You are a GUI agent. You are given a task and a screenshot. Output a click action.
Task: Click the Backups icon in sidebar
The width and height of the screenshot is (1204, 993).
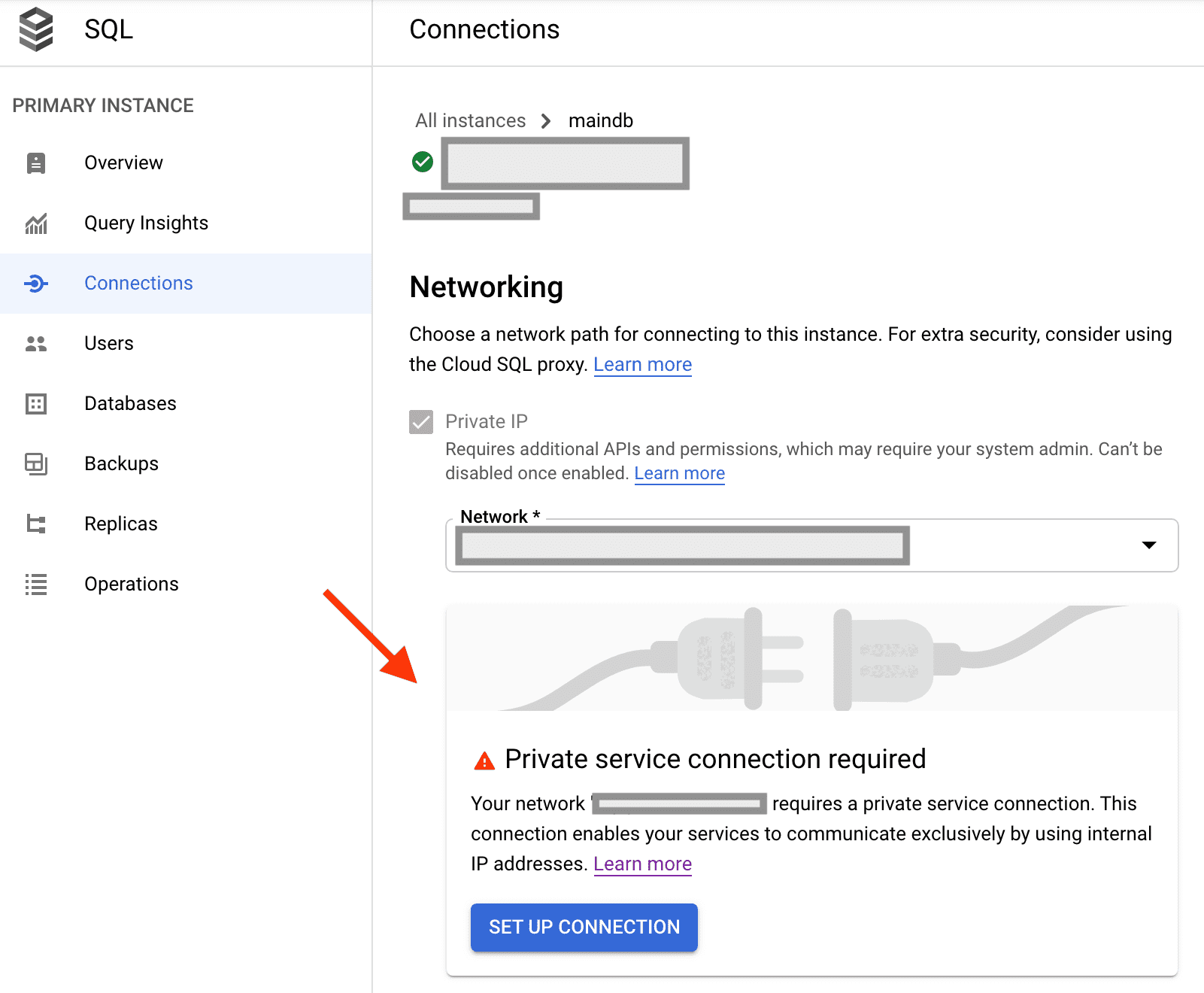[x=36, y=464]
